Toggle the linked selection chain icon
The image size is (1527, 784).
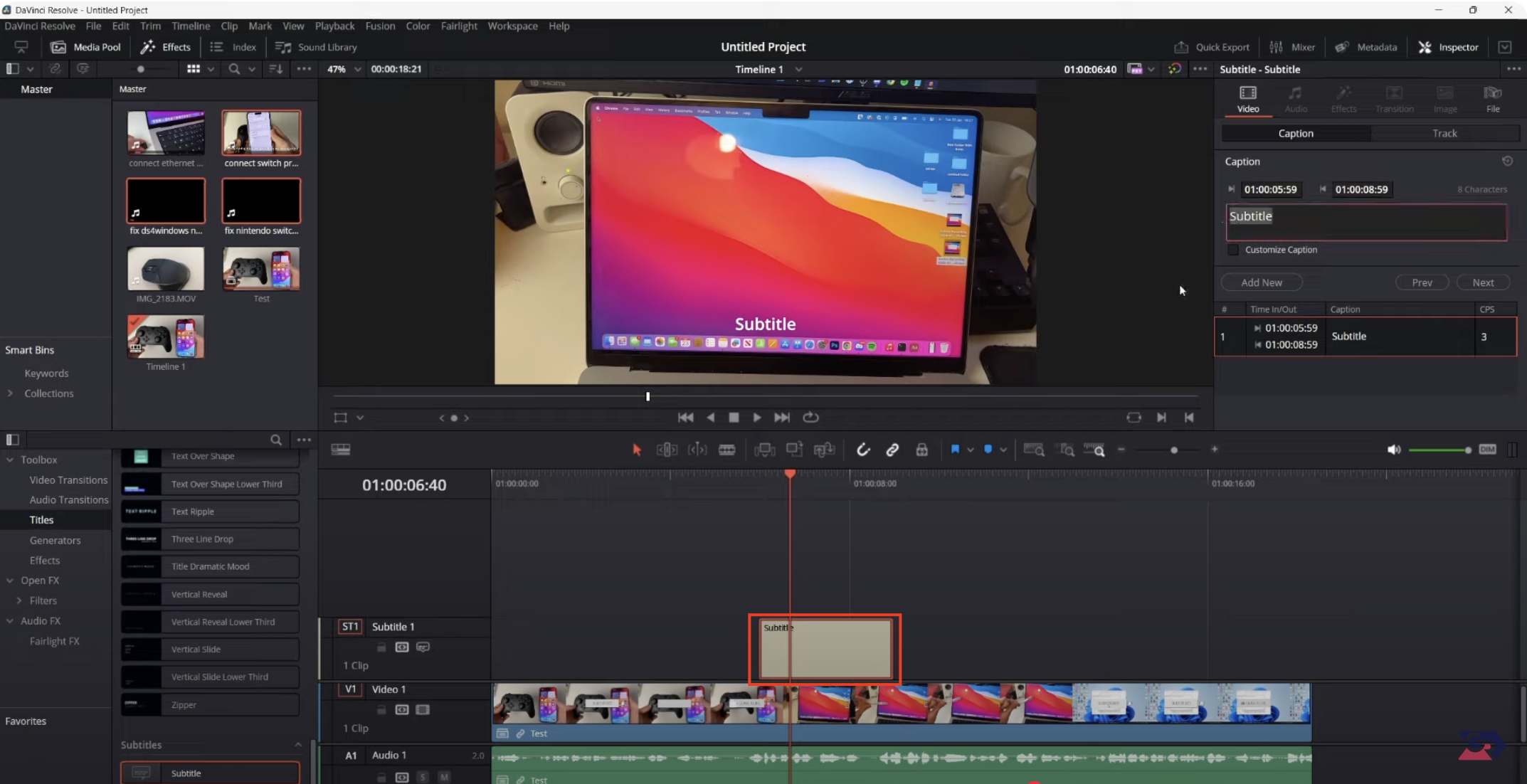tap(892, 450)
